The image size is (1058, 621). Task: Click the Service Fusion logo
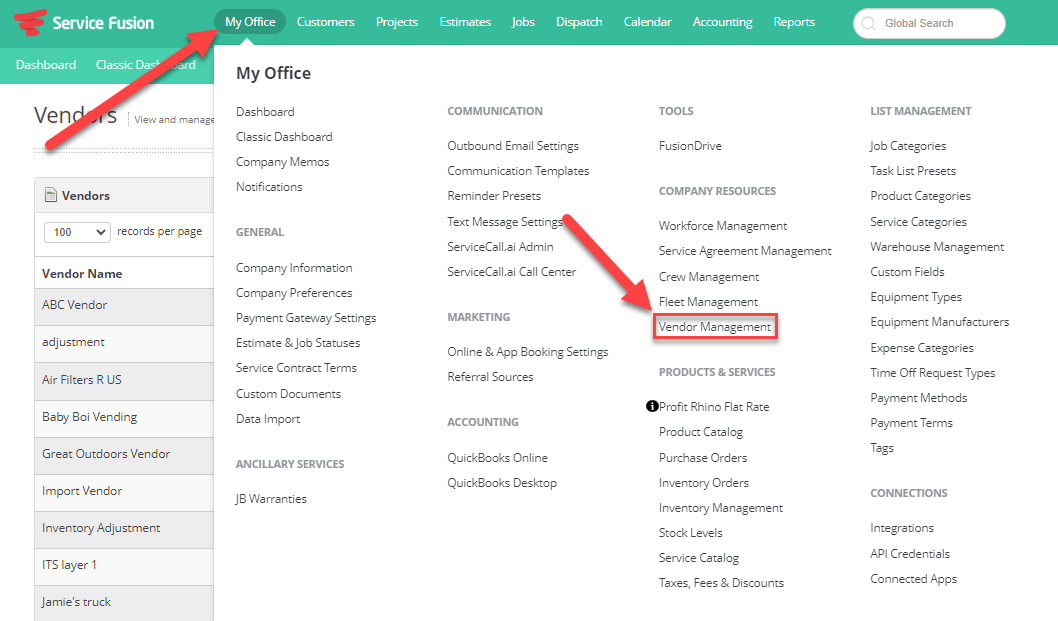click(x=84, y=22)
